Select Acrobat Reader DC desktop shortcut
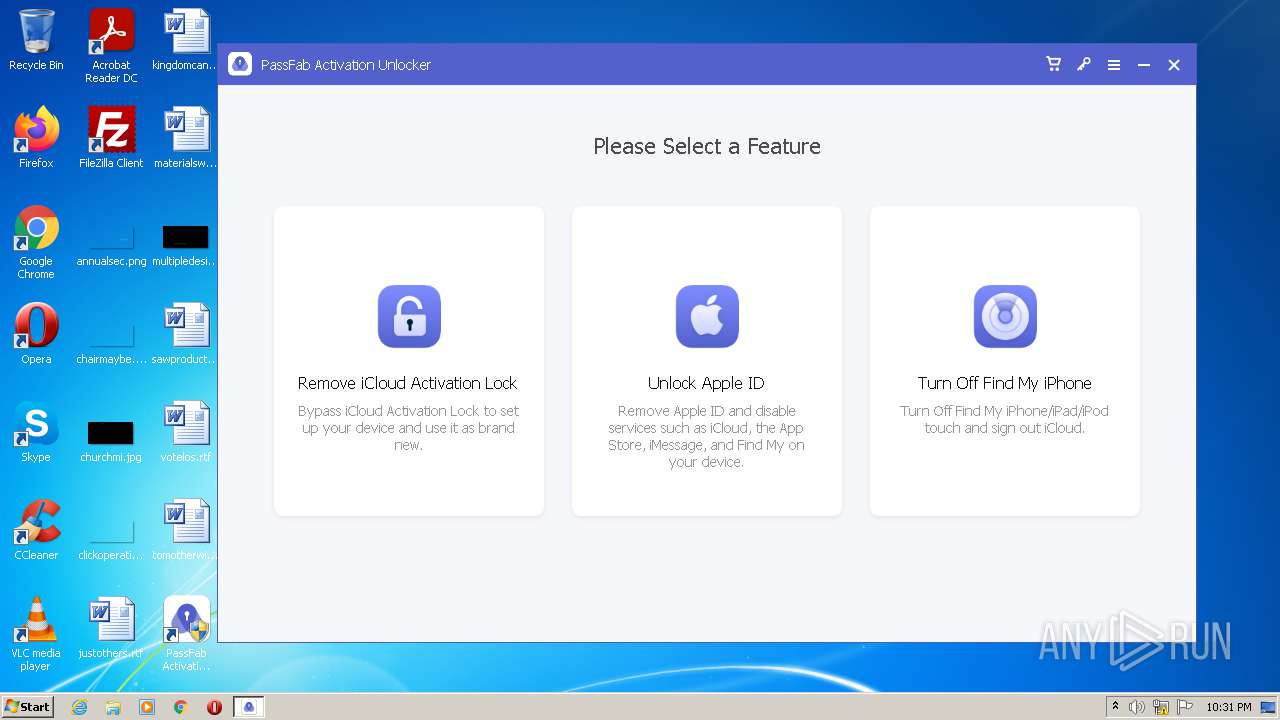Image resolution: width=1280 pixels, height=720 pixels. [111, 46]
